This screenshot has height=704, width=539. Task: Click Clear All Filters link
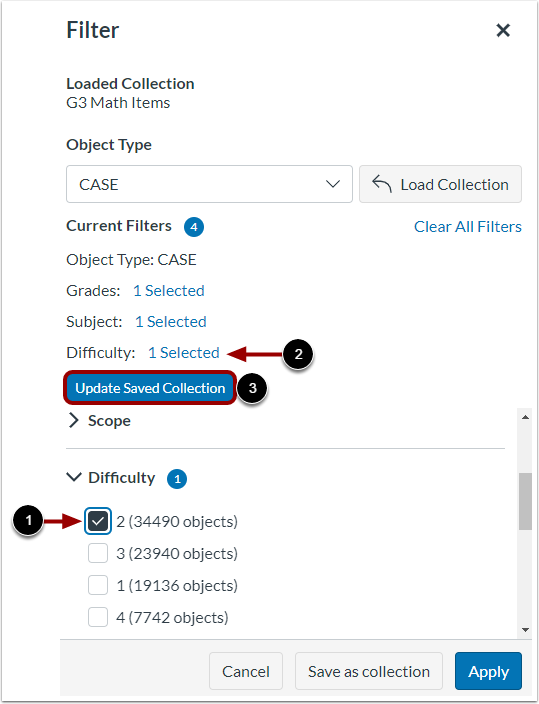[468, 227]
